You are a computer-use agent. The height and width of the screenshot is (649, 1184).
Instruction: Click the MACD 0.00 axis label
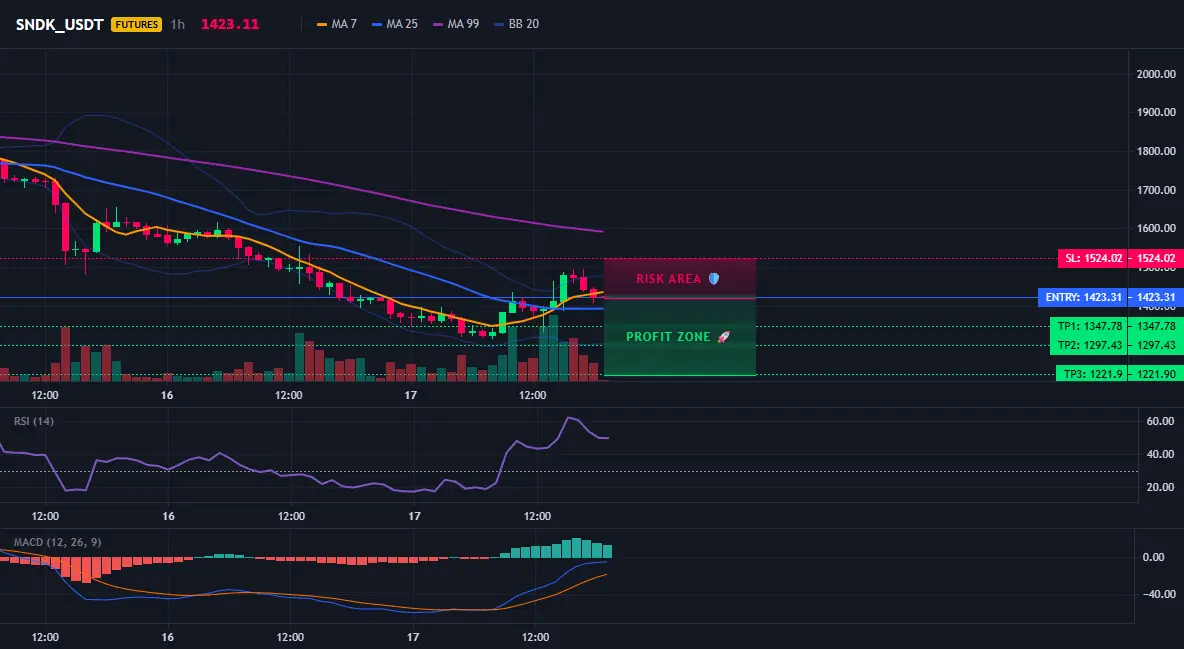tap(1154, 558)
